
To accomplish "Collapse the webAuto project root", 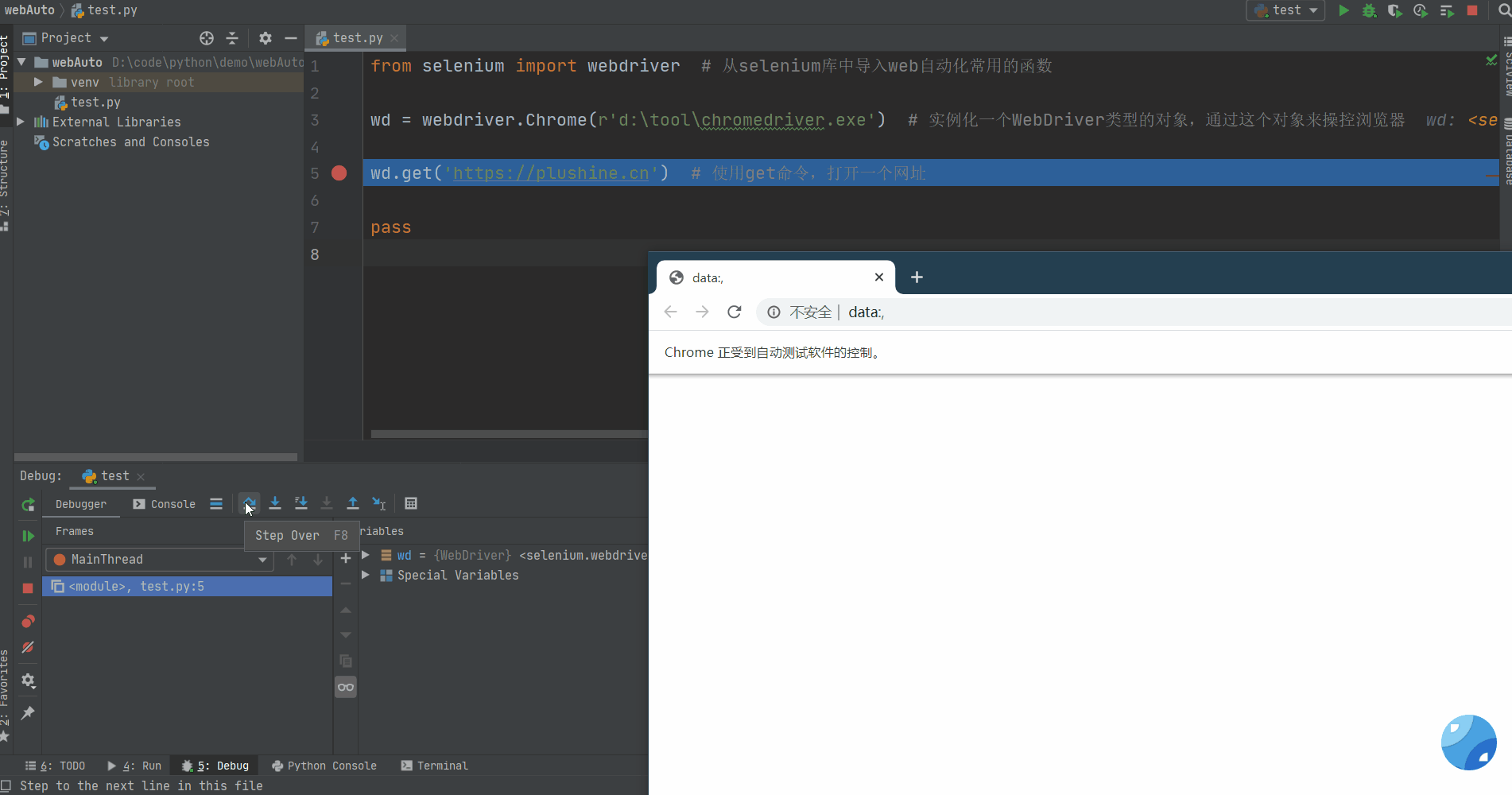I will 22,62.
